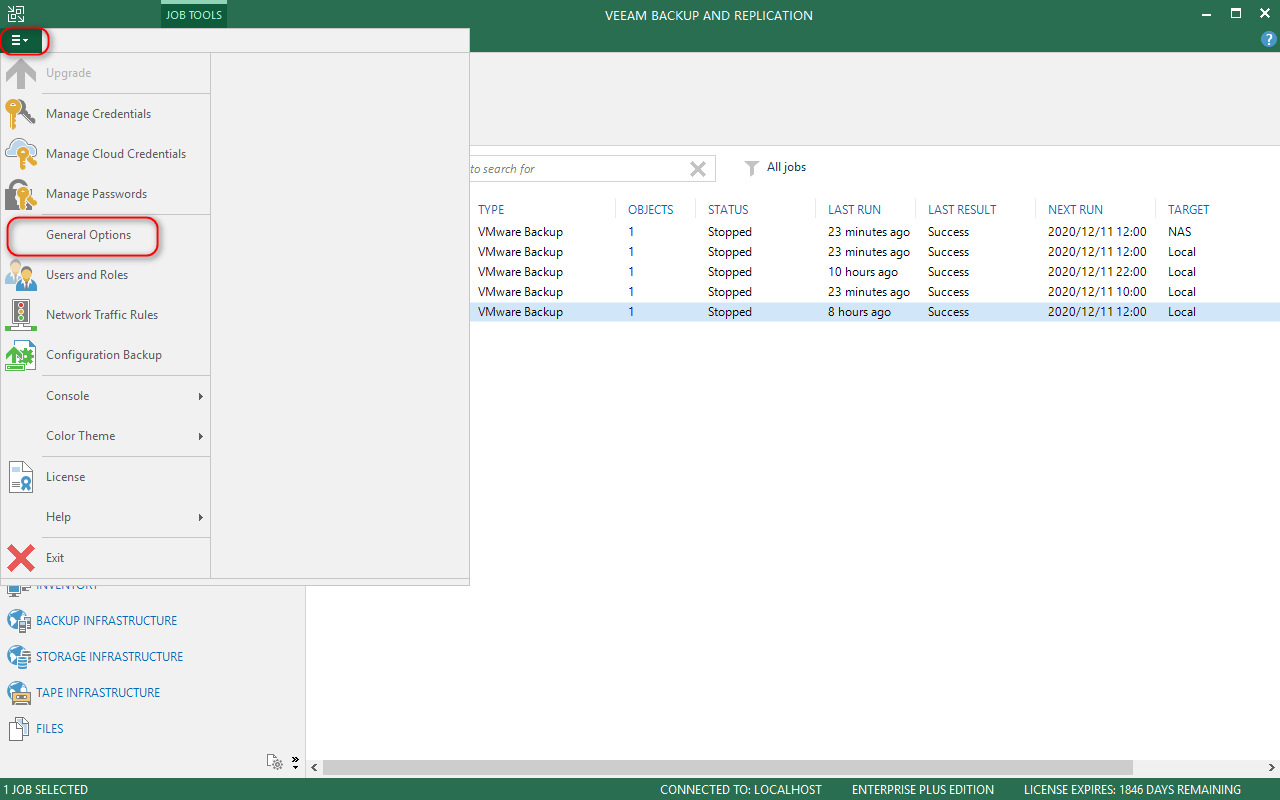The image size is (1280, 800).
Task: Sort by the STATUS column header
Action: point(728,210)
